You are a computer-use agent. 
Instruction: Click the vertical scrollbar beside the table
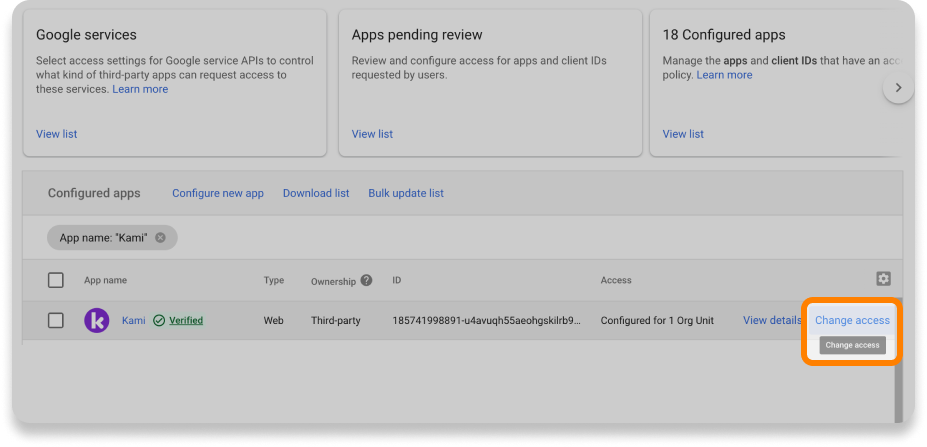[899, 359]
